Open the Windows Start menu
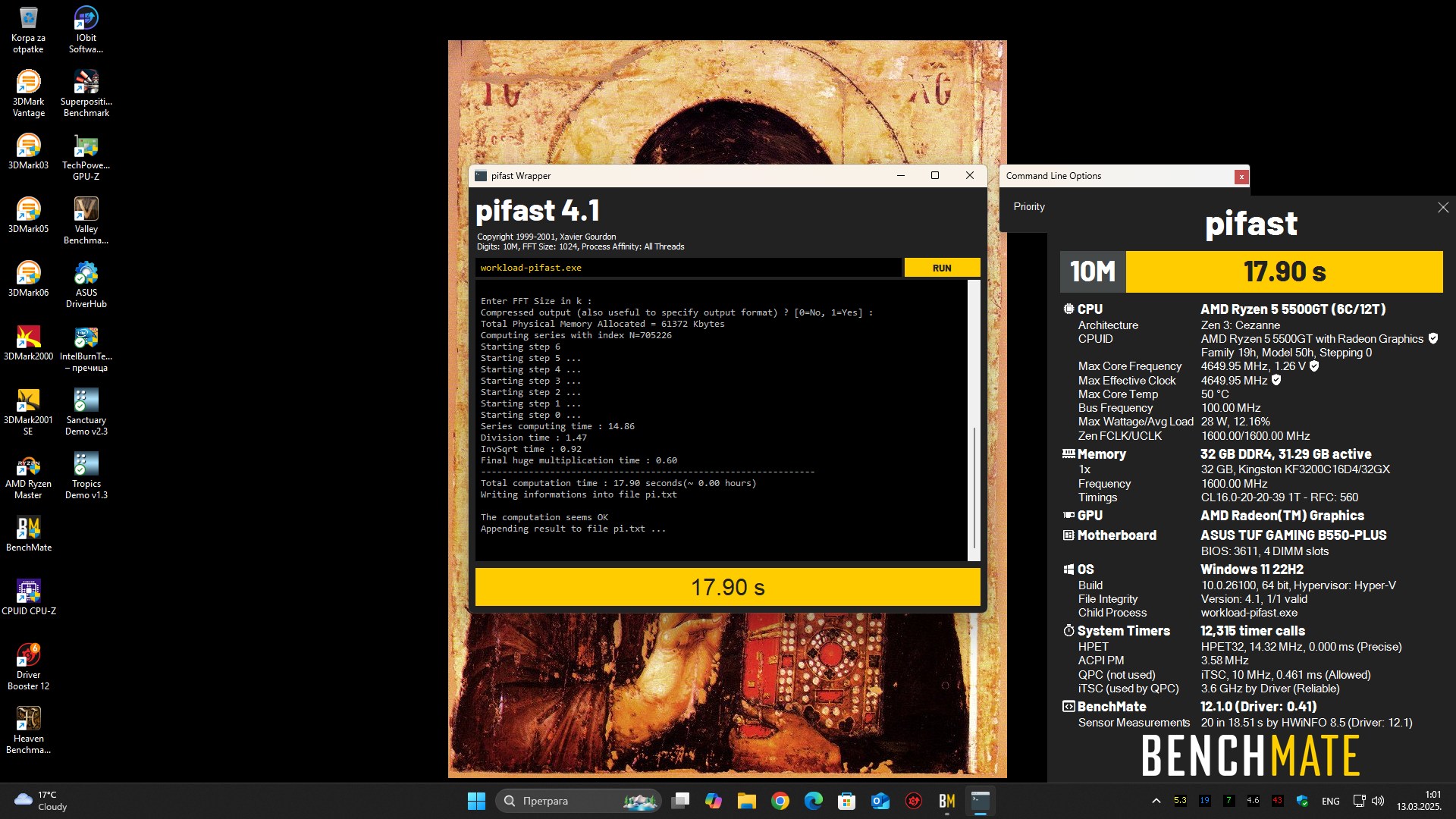The width and height of the screenshot is (1456, 819). point(476,801)
